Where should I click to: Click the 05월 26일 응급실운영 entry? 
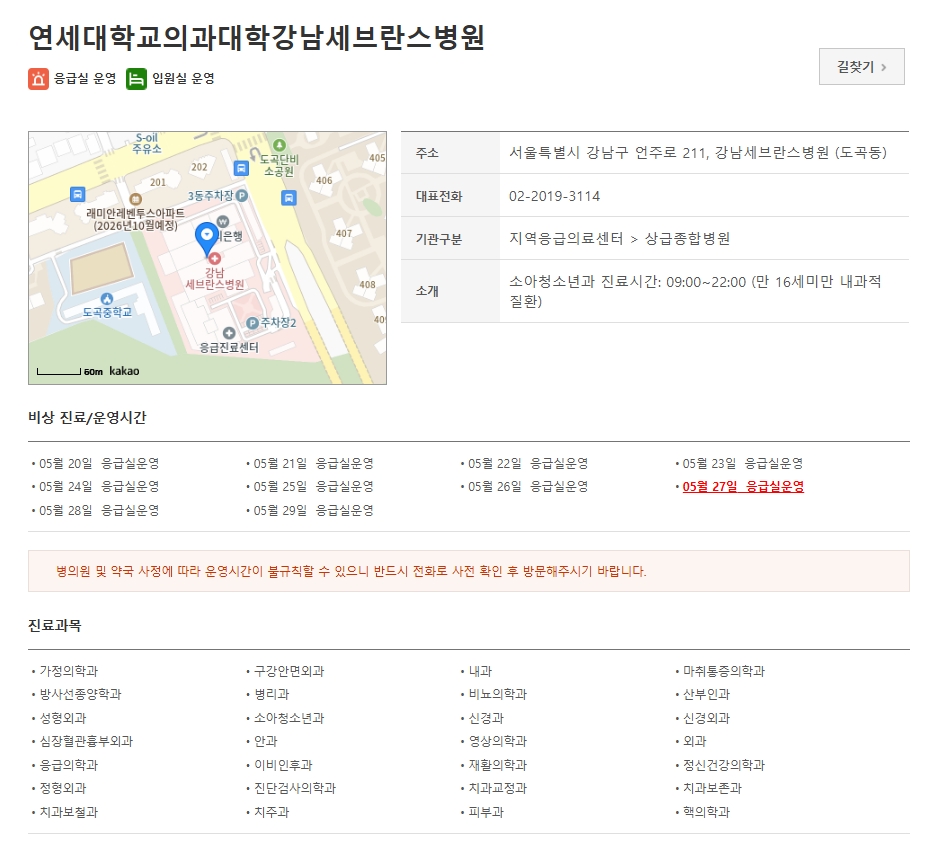(528, 487)
